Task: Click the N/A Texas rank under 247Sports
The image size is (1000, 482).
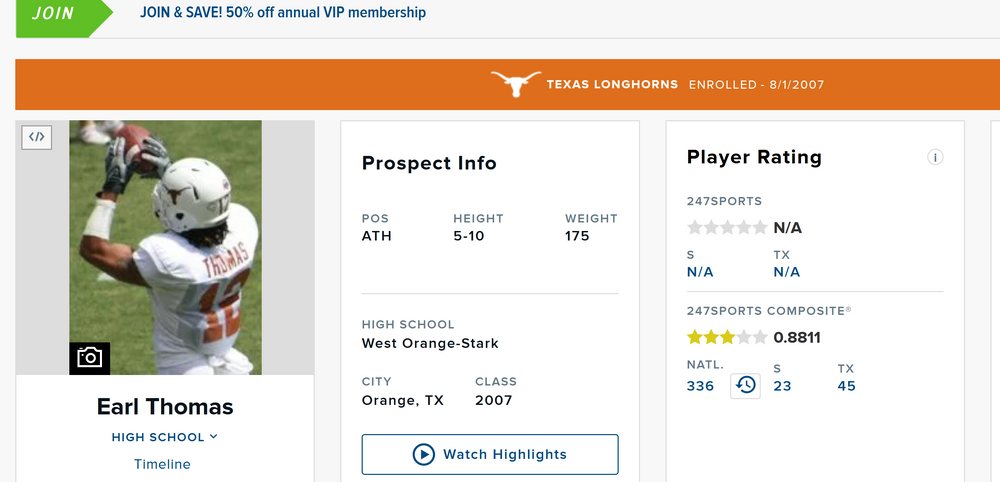Action: (787, 272)
